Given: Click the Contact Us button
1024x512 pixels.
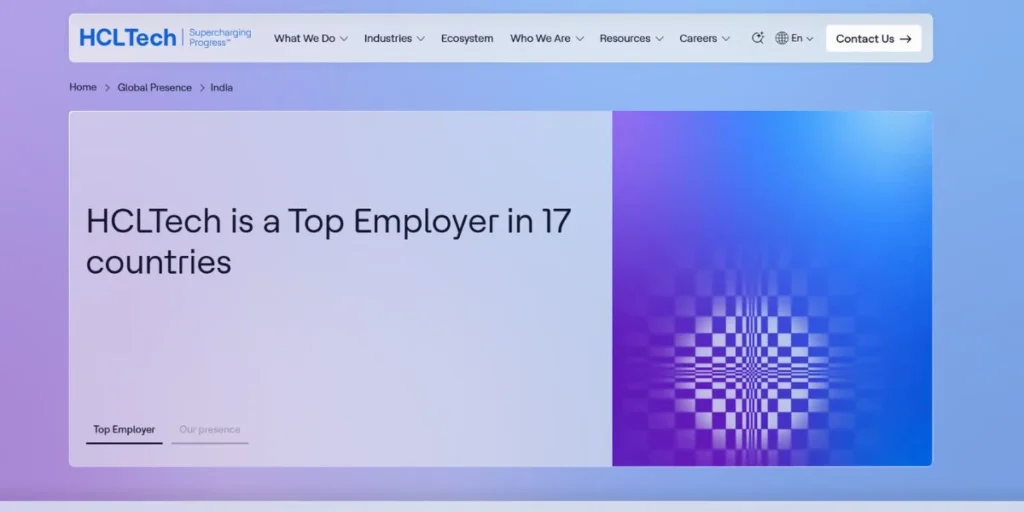Looking at the screenshot, I should [x=873, y=39].
